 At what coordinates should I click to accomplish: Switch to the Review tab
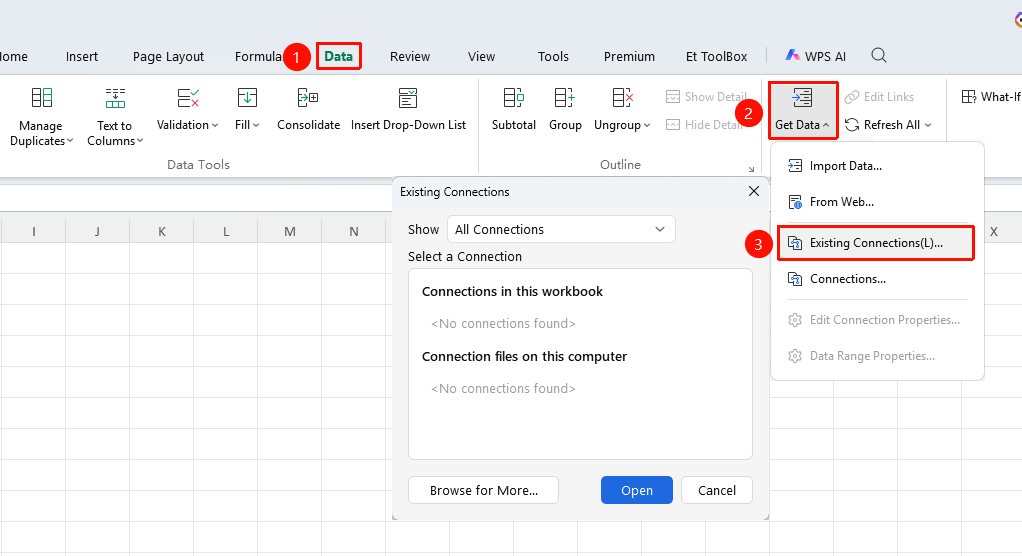coord(410,57)
